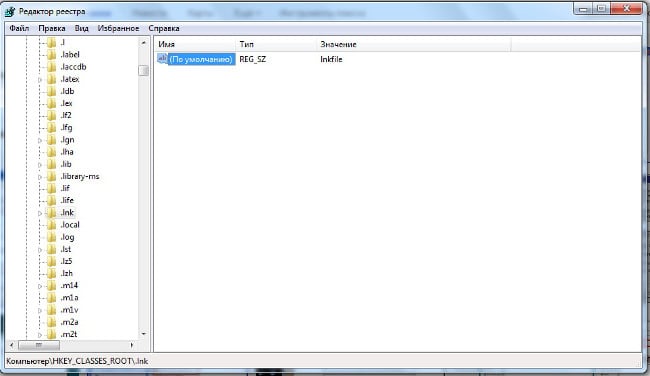
Task: Open the Избранное menu
Action: point(119,28)
